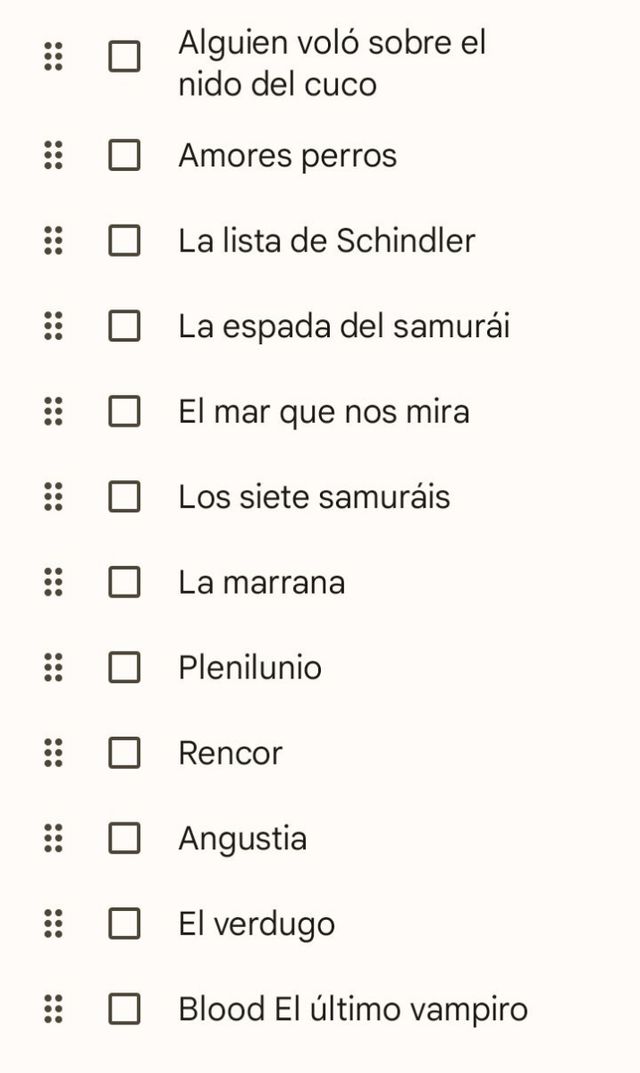
Task: Select the title La lista de Schindler
Action: (x=328, y=240)
